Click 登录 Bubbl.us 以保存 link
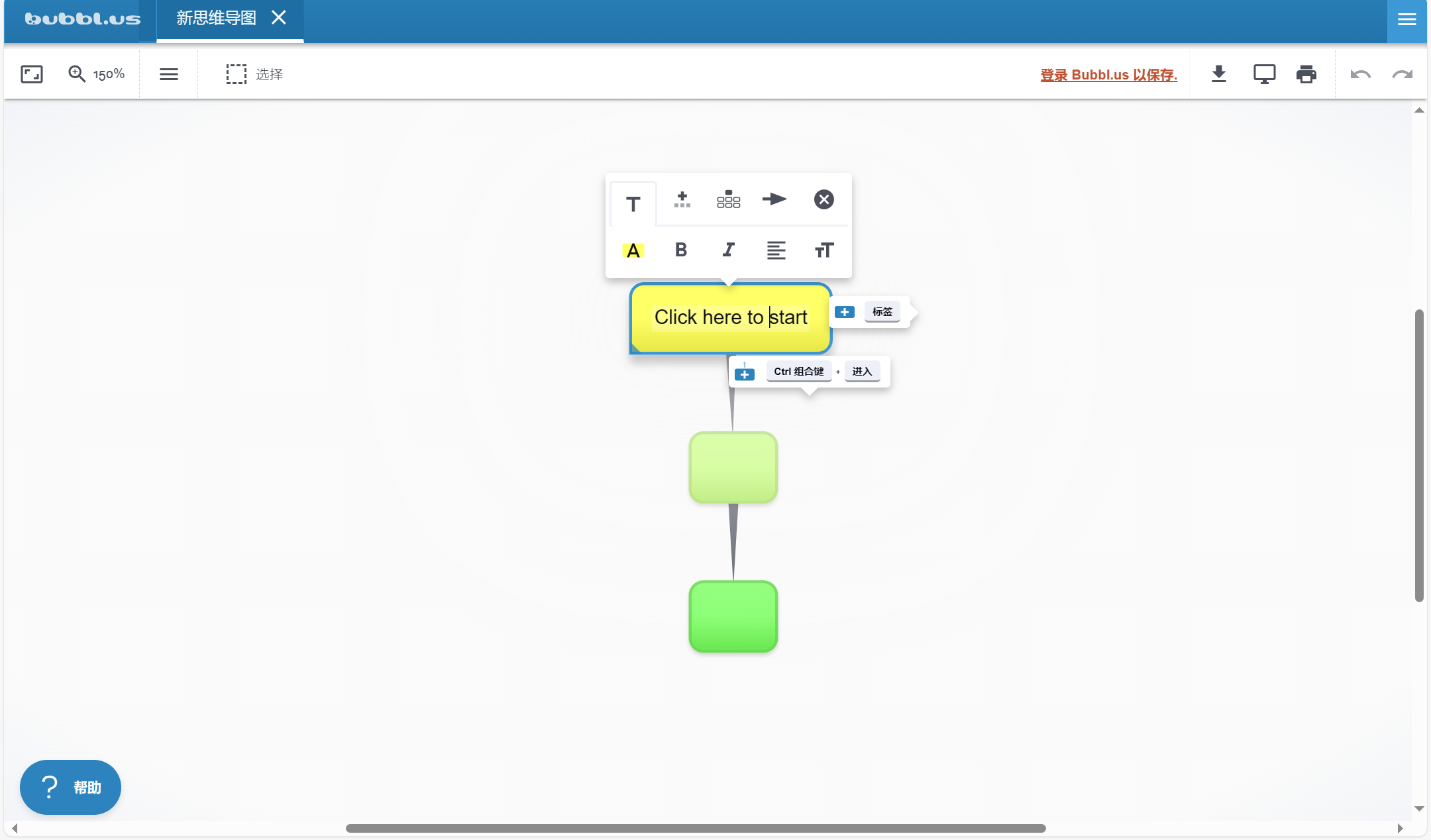This screenshot has height=840, width=1431. (1109, 74)
